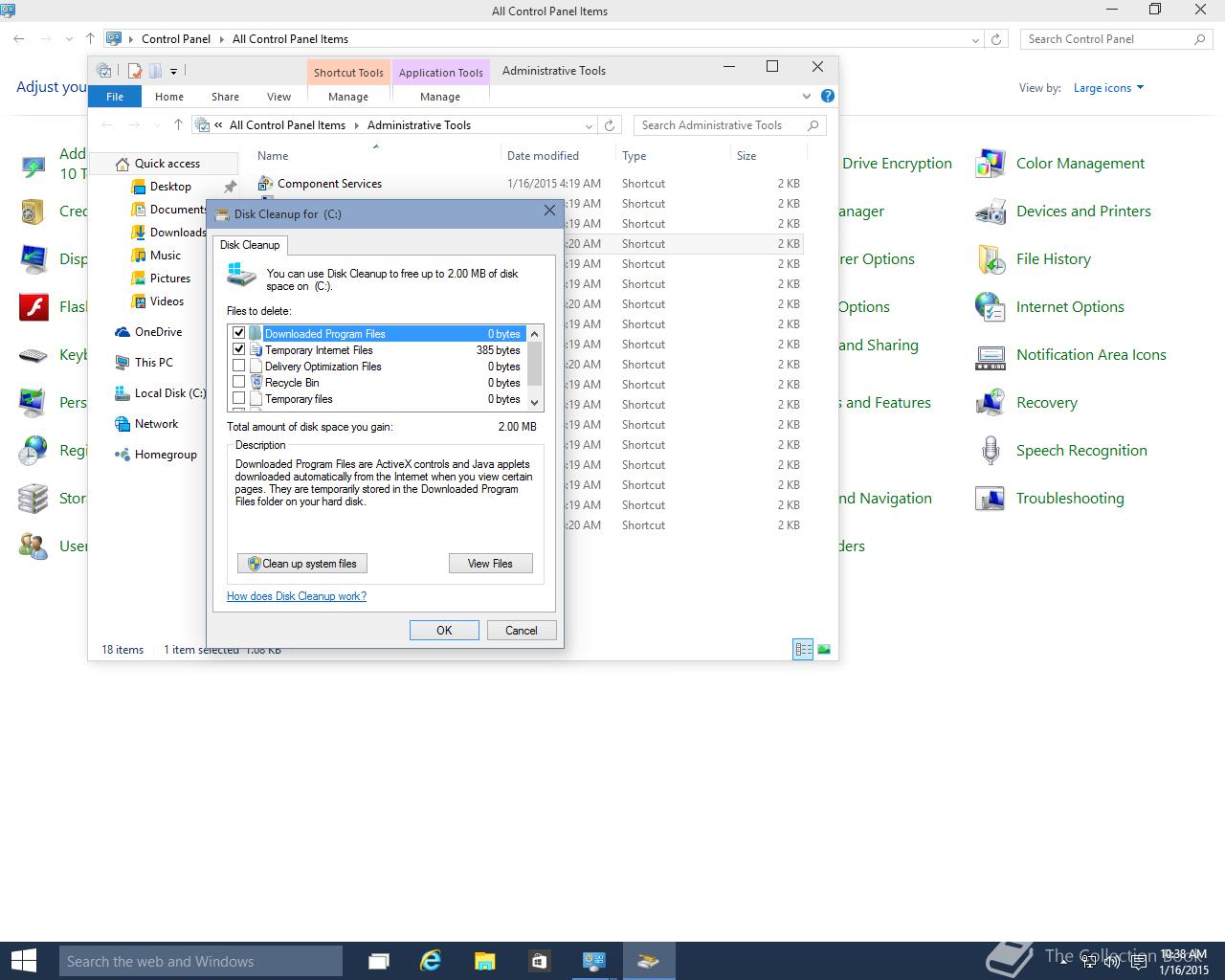Viewport: 1225px width, 980px height.
Task: Click Properties icon in quick access toolbar
Action: [x=135, y=71]
